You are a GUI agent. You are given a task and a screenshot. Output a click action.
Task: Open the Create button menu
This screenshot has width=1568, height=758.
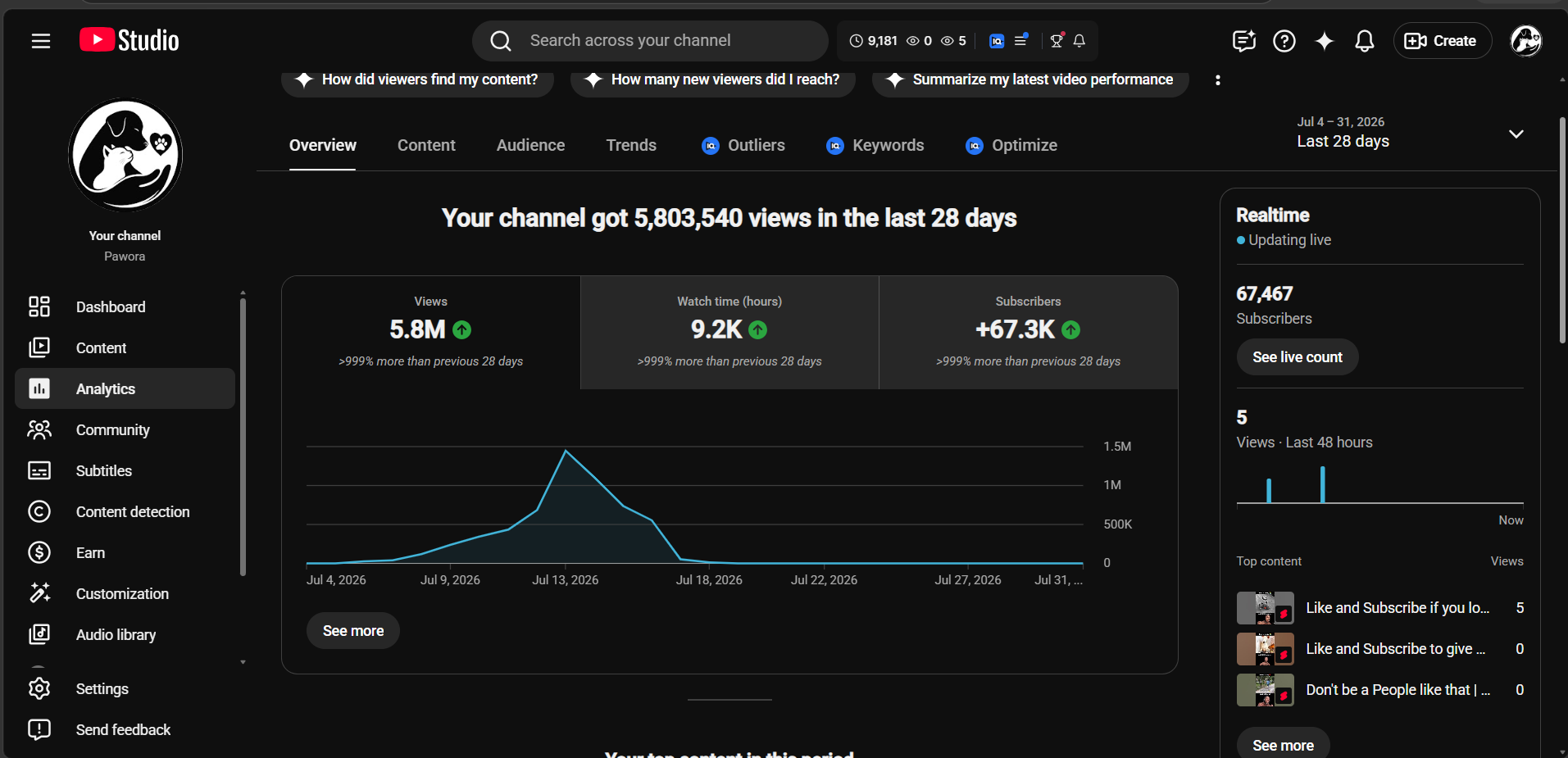point(1442,41)
